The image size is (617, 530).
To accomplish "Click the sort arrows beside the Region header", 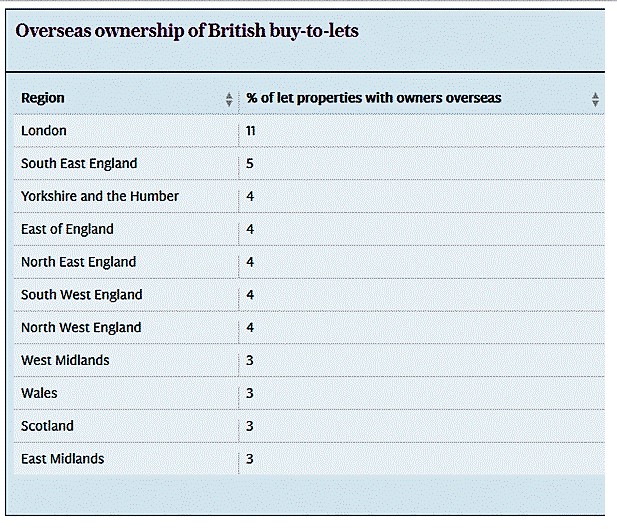I will [229, 99].
